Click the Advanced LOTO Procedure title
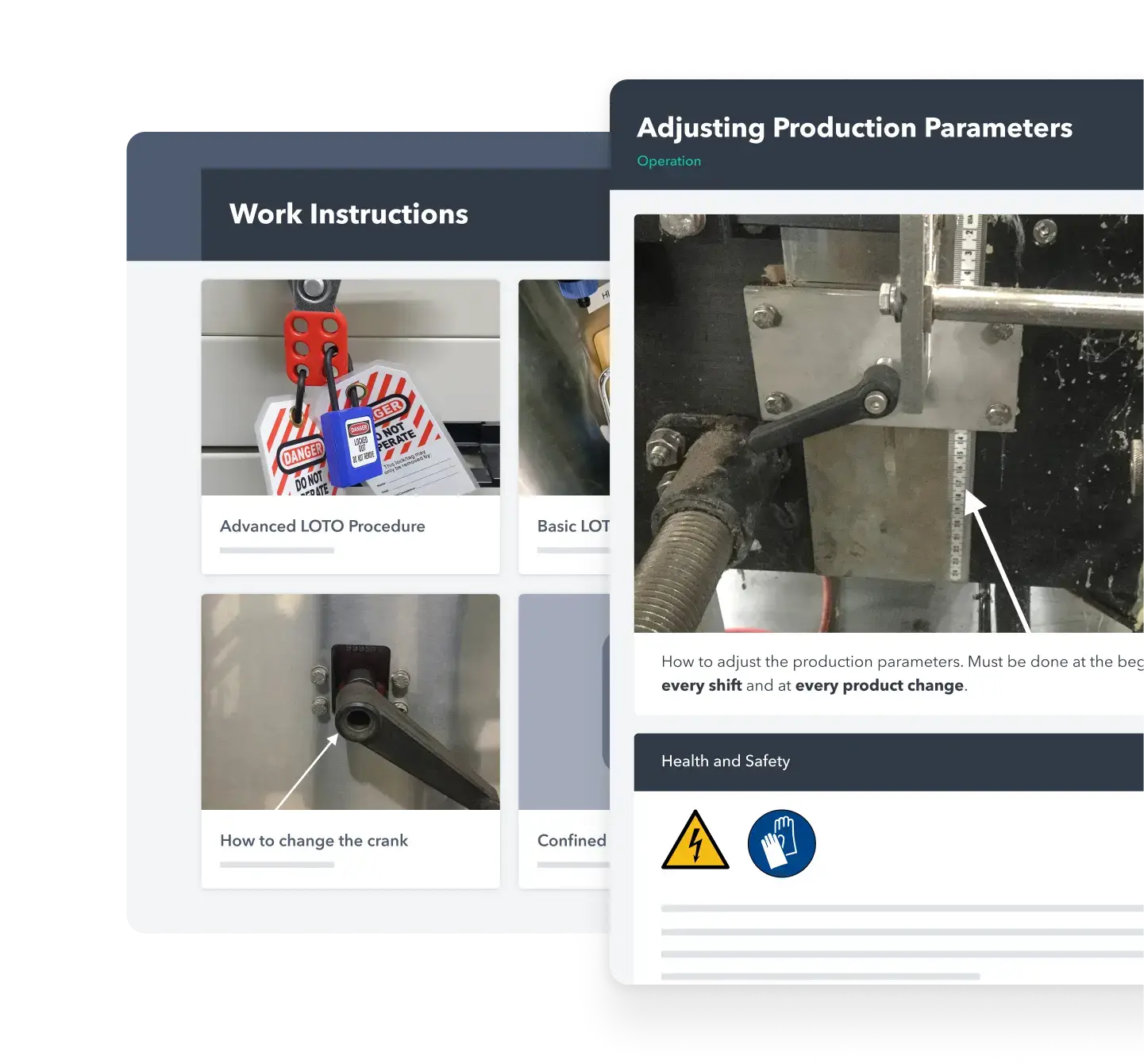Screen dimensions: 1144x1064 322,526
